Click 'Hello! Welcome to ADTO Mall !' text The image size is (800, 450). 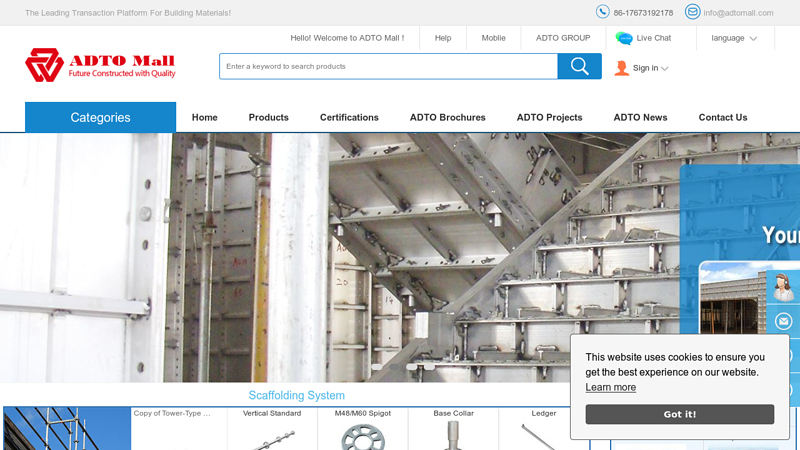point(347,38)
